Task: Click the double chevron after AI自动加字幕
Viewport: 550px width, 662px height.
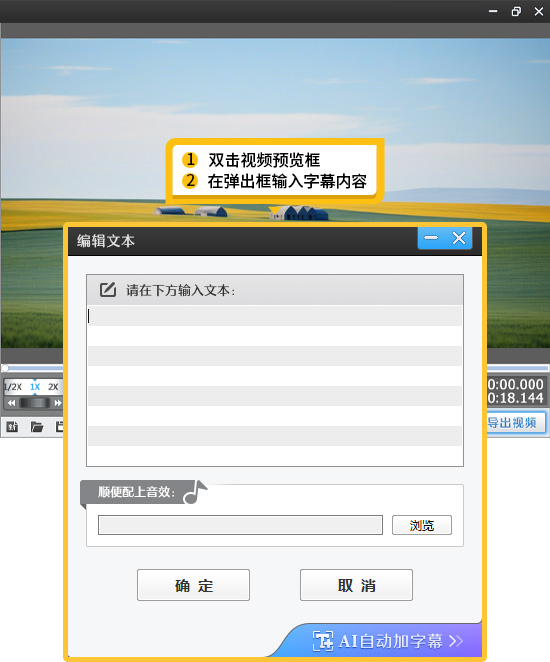Action: [456, 641]
